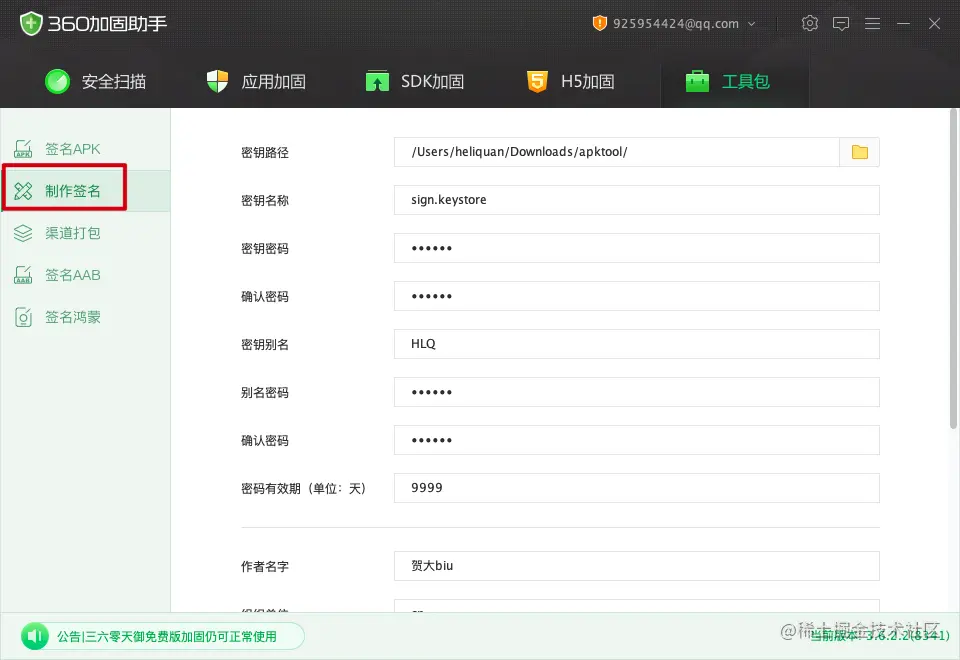The width and height of the screenshot is (960, 660).
Task: Click the 工具包 toolbox icon
Action: (697, 81)
